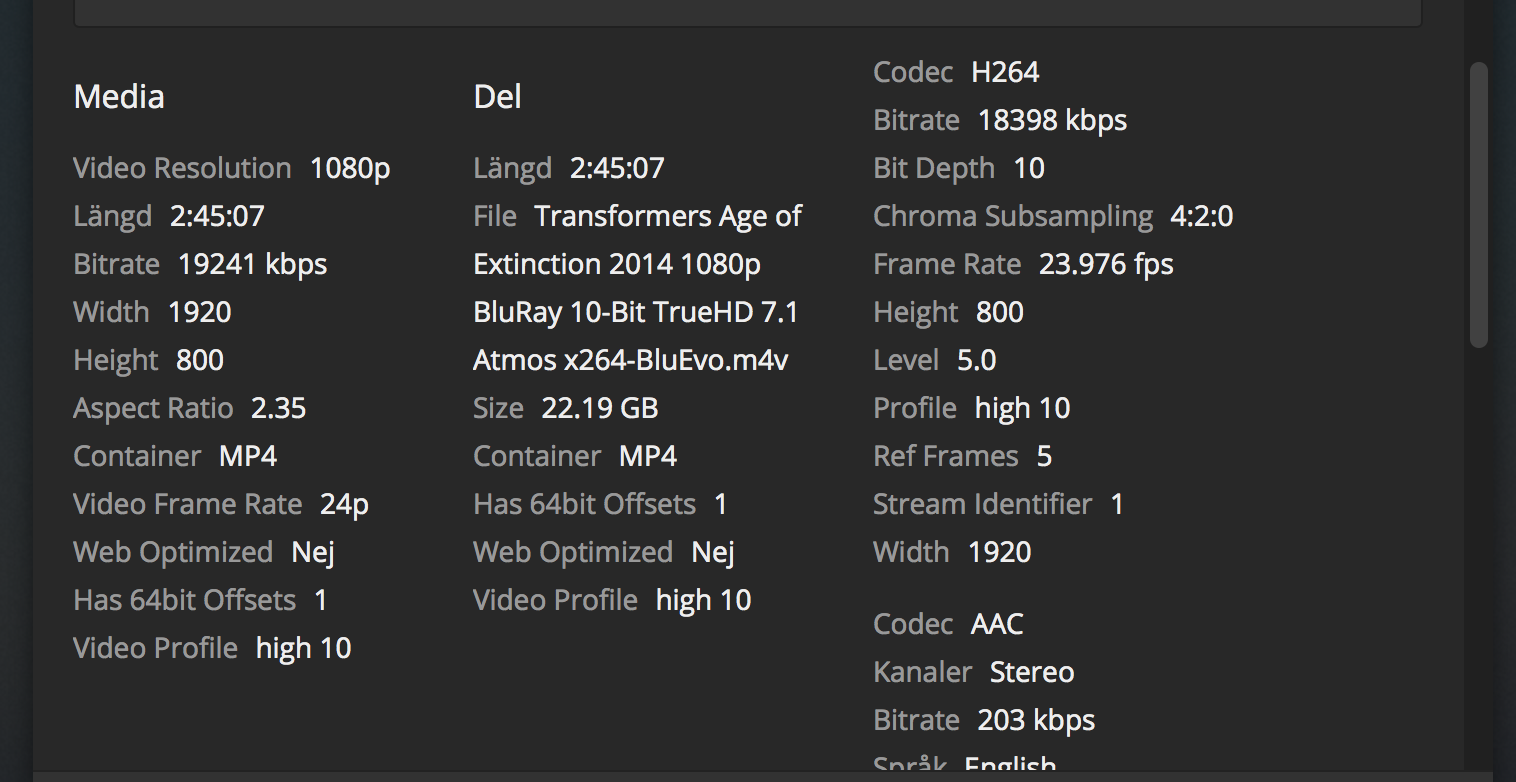Click the 203 kbps audio bitrate value
Viewport: 1516px width, 782px height.
click(1036, 720)
